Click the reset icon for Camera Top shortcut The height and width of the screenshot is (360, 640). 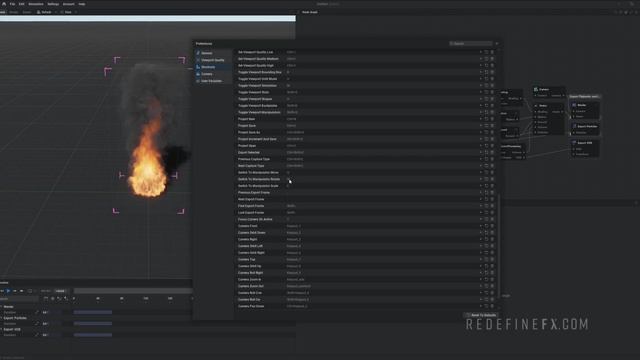(487, 259)
